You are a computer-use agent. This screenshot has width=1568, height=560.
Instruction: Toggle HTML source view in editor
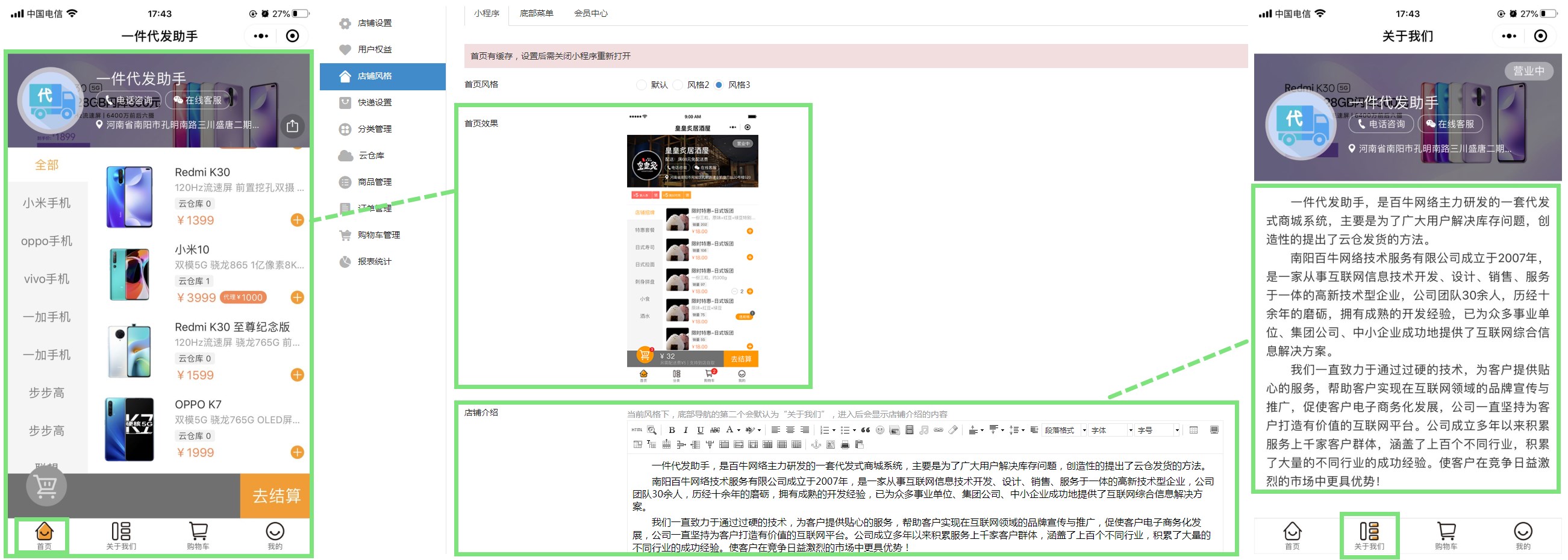(x=637, y=430)
